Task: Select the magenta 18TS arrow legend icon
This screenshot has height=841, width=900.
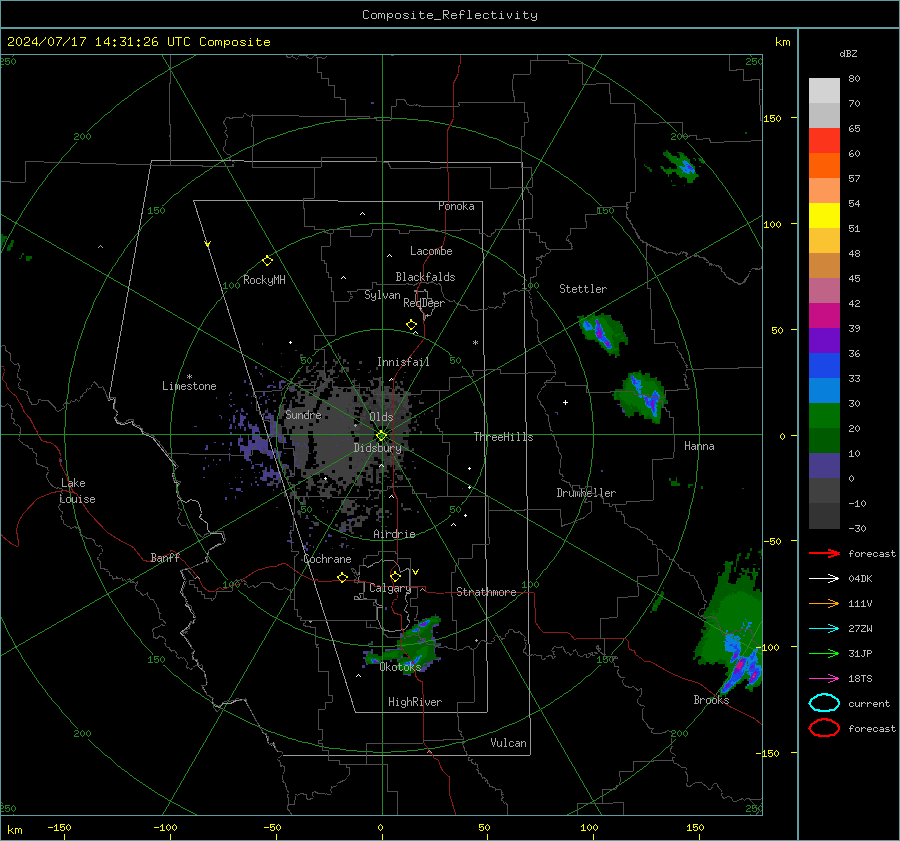Action: pyautogui.click(x=824, y=679)
